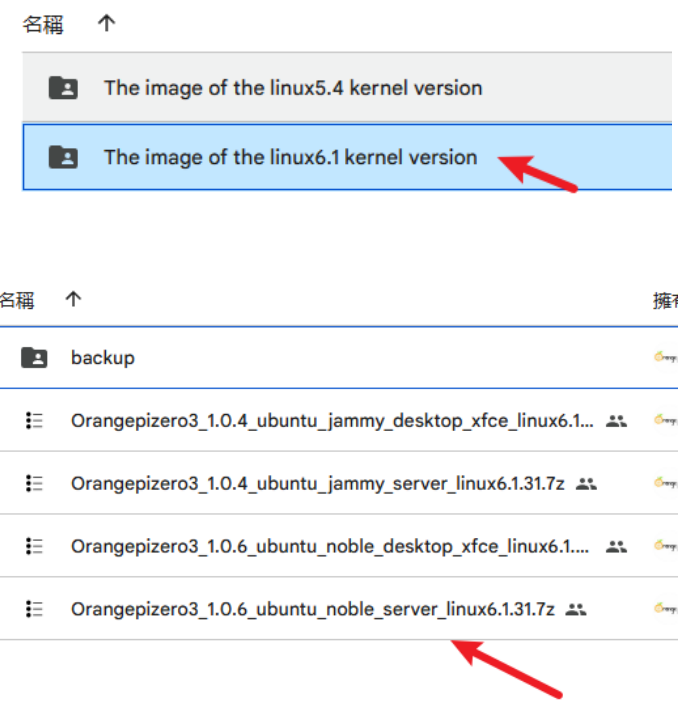Image resolution: width=680 pixels, height=706 pixels.
Task: Sort by 名稱 column in lower list
Action: (17, 300)
